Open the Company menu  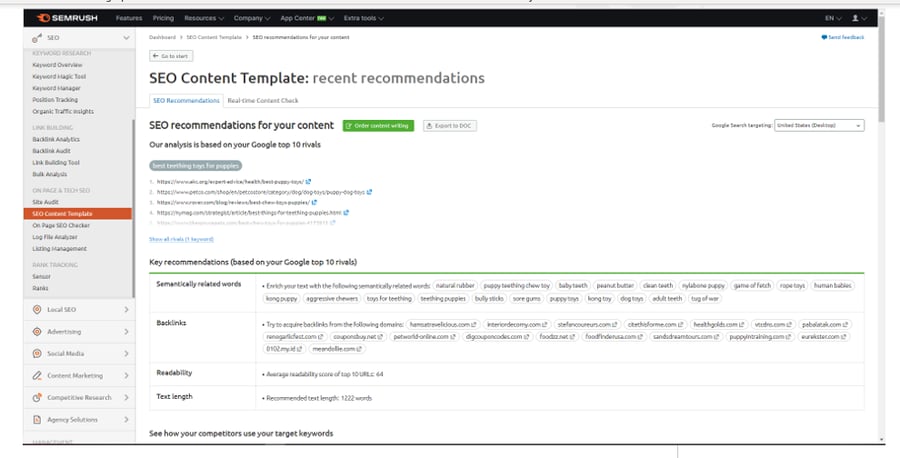[252, 18]
